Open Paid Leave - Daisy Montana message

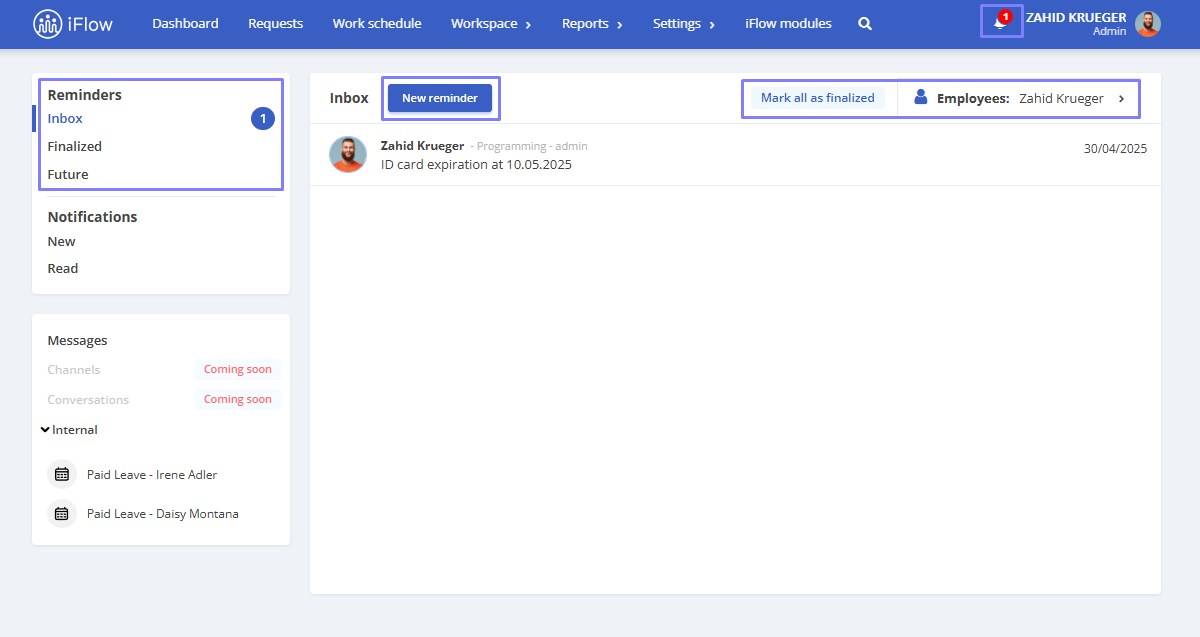tap(163, 514)
